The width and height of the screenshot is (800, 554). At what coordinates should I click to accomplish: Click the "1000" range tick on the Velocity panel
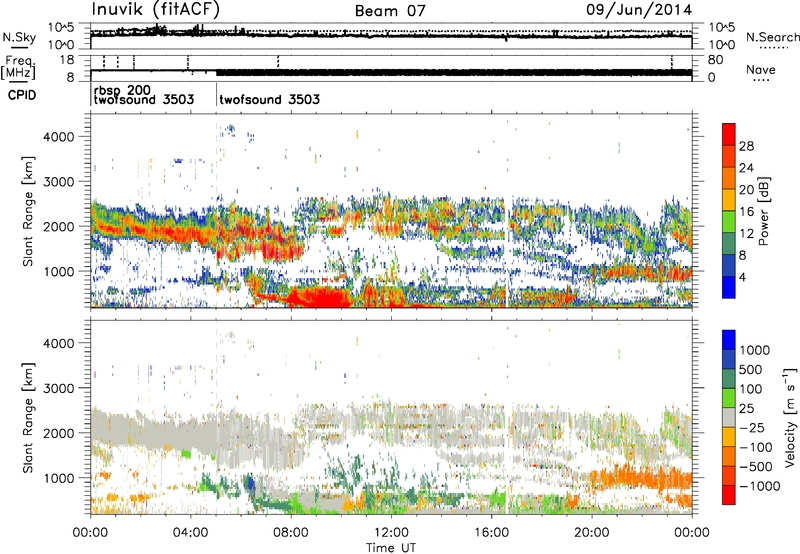click(58, 478)
